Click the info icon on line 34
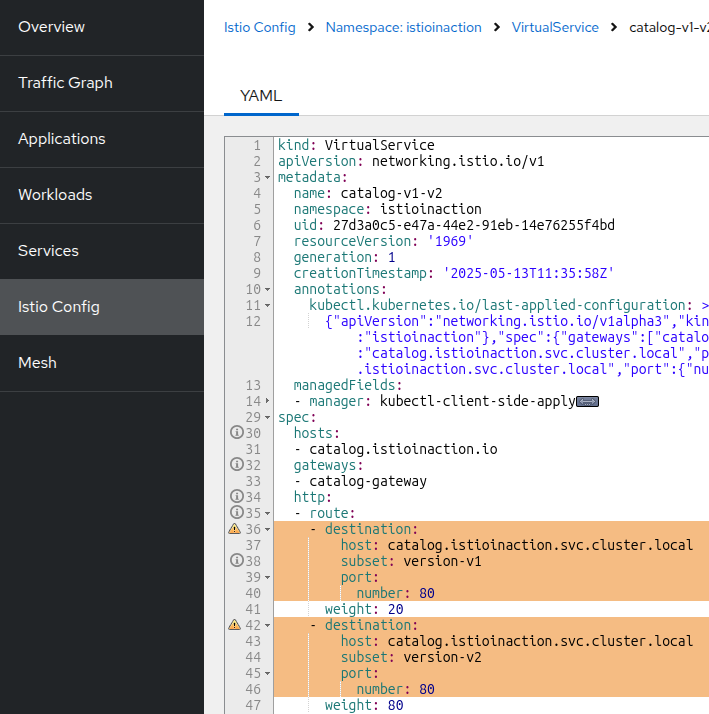Image resolution: width=709 pixels, height=714 pixels. click(x=236, y=496)
